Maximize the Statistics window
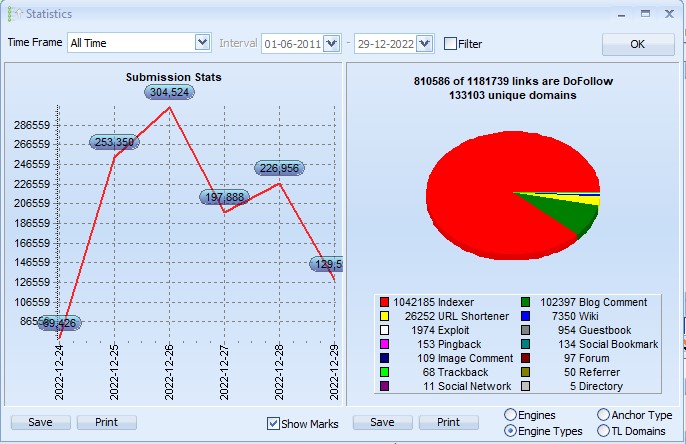The image size is (686, 444). click(x=645, y=14)
